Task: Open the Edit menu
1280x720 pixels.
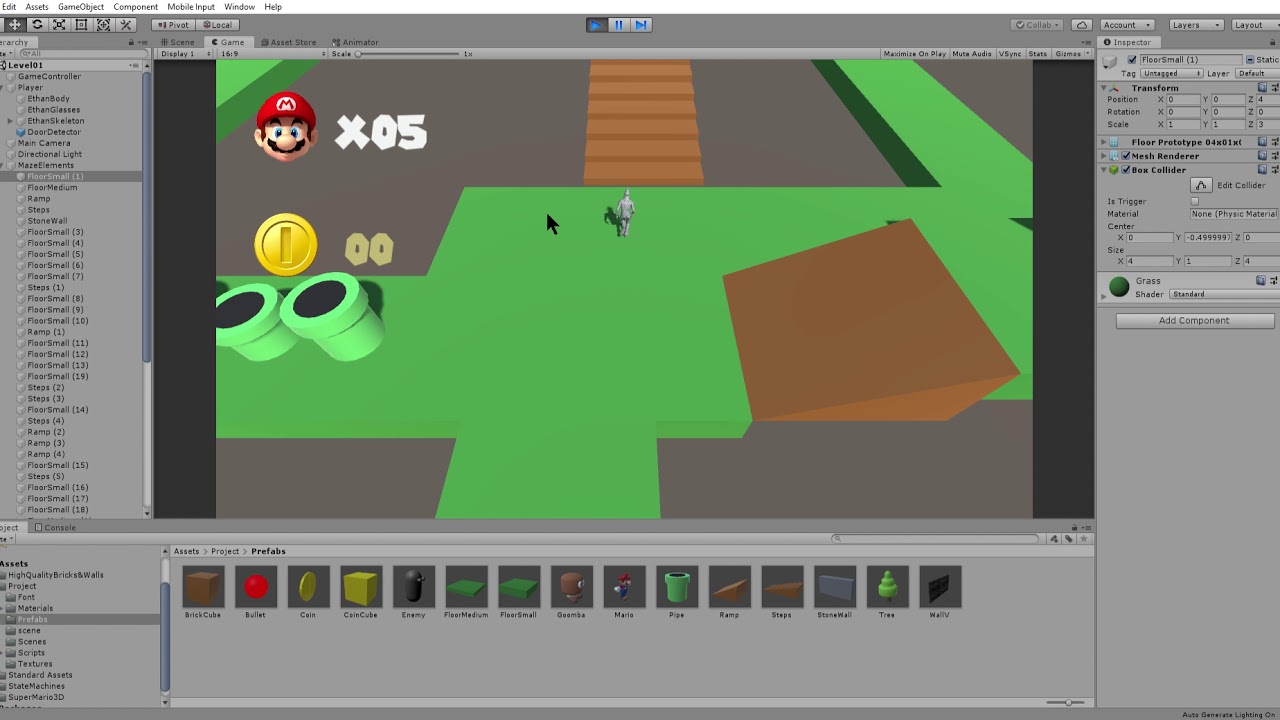Action: tap(9, 7)
